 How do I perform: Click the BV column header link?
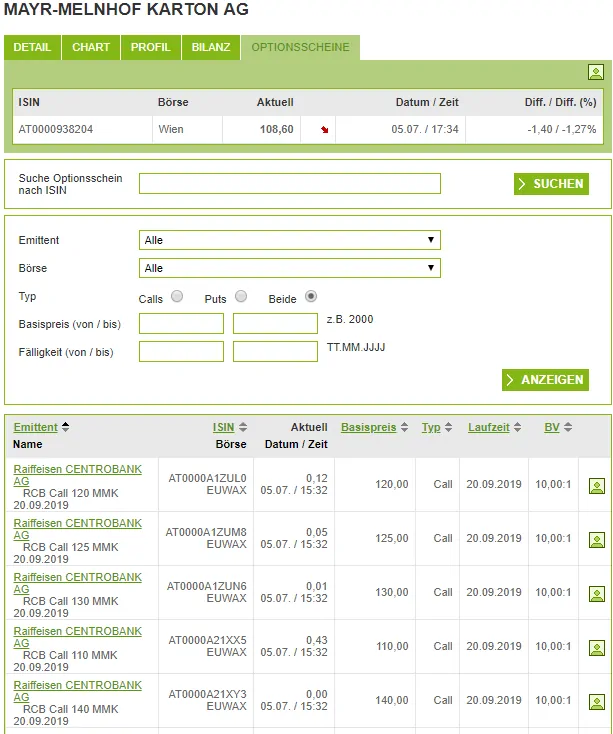tap(552, 427)
